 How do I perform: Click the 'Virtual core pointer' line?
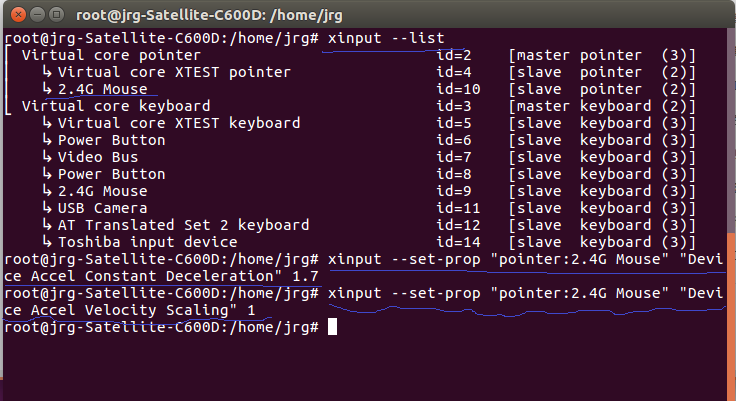(111, 55)
